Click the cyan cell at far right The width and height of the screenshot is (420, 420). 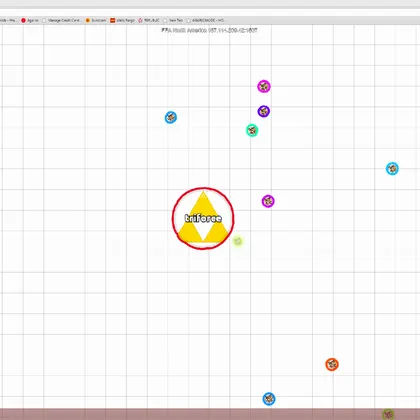(392, 169)
